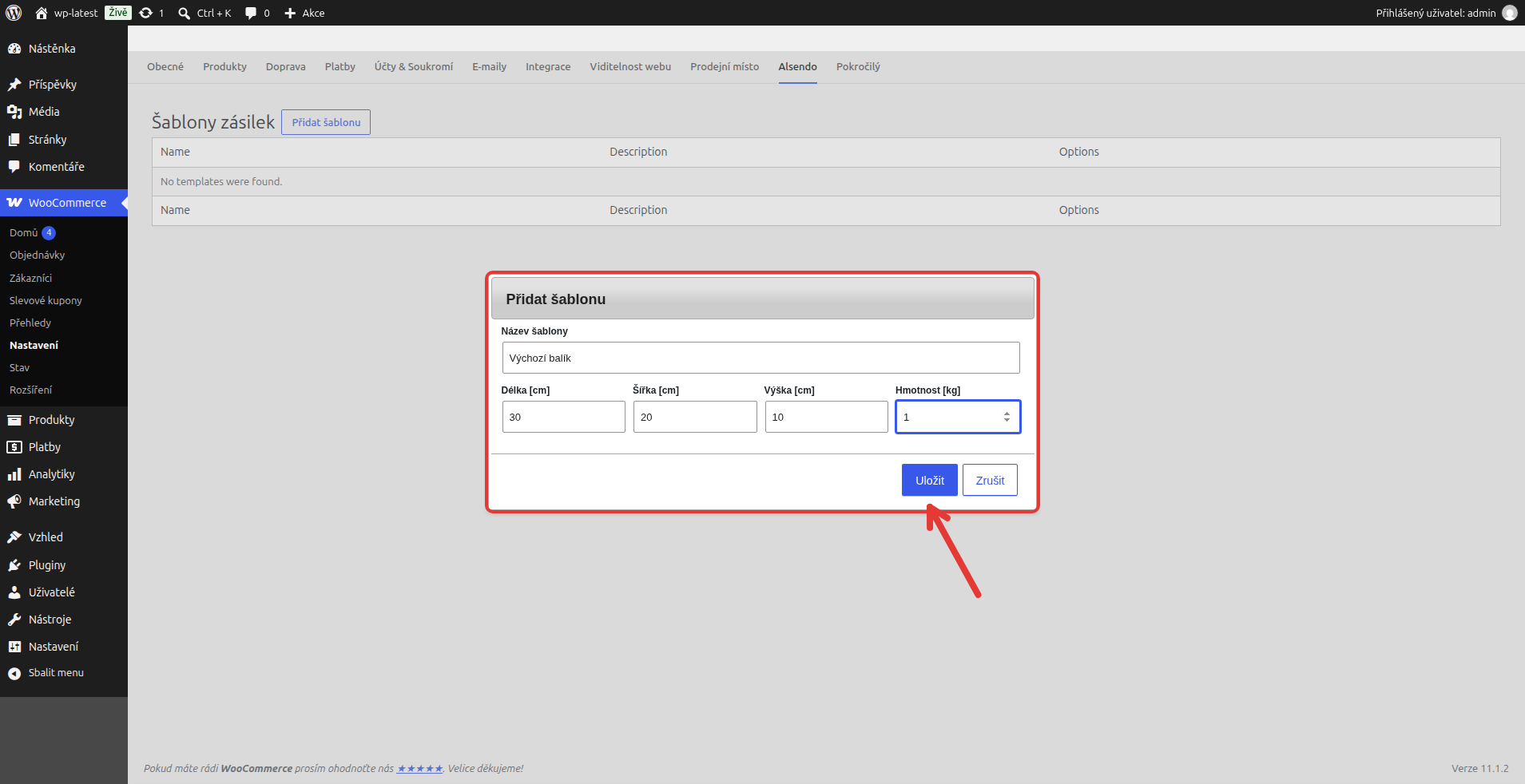Open the Média library menu icon

tap(14, 112)
